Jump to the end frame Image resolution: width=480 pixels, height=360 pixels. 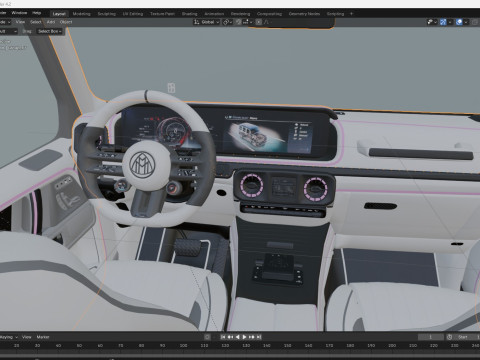(x=259, y=337)
